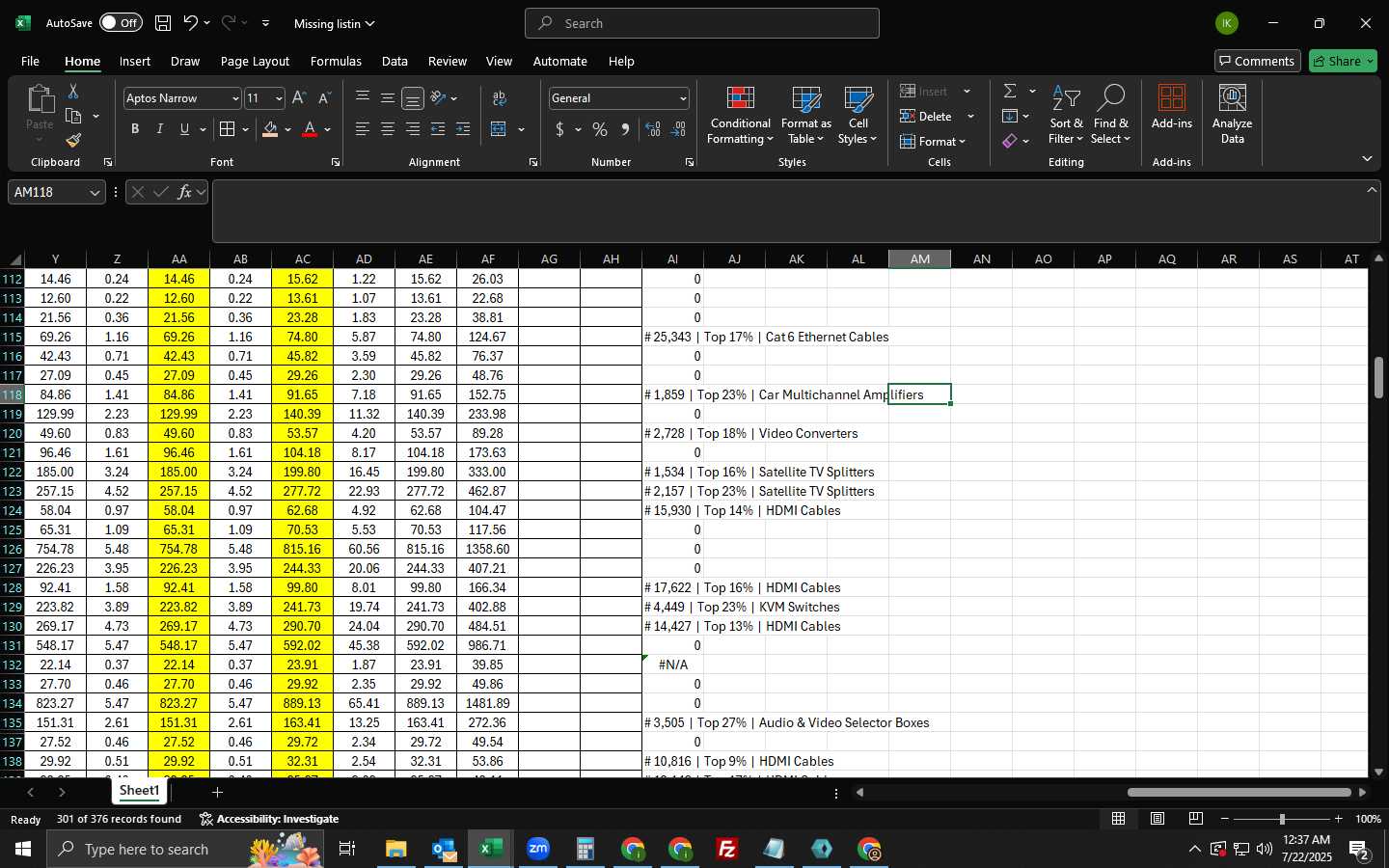1389x868 pixels.
Task: Click the Clear eraser icon
Action: tap(1010, 141)
